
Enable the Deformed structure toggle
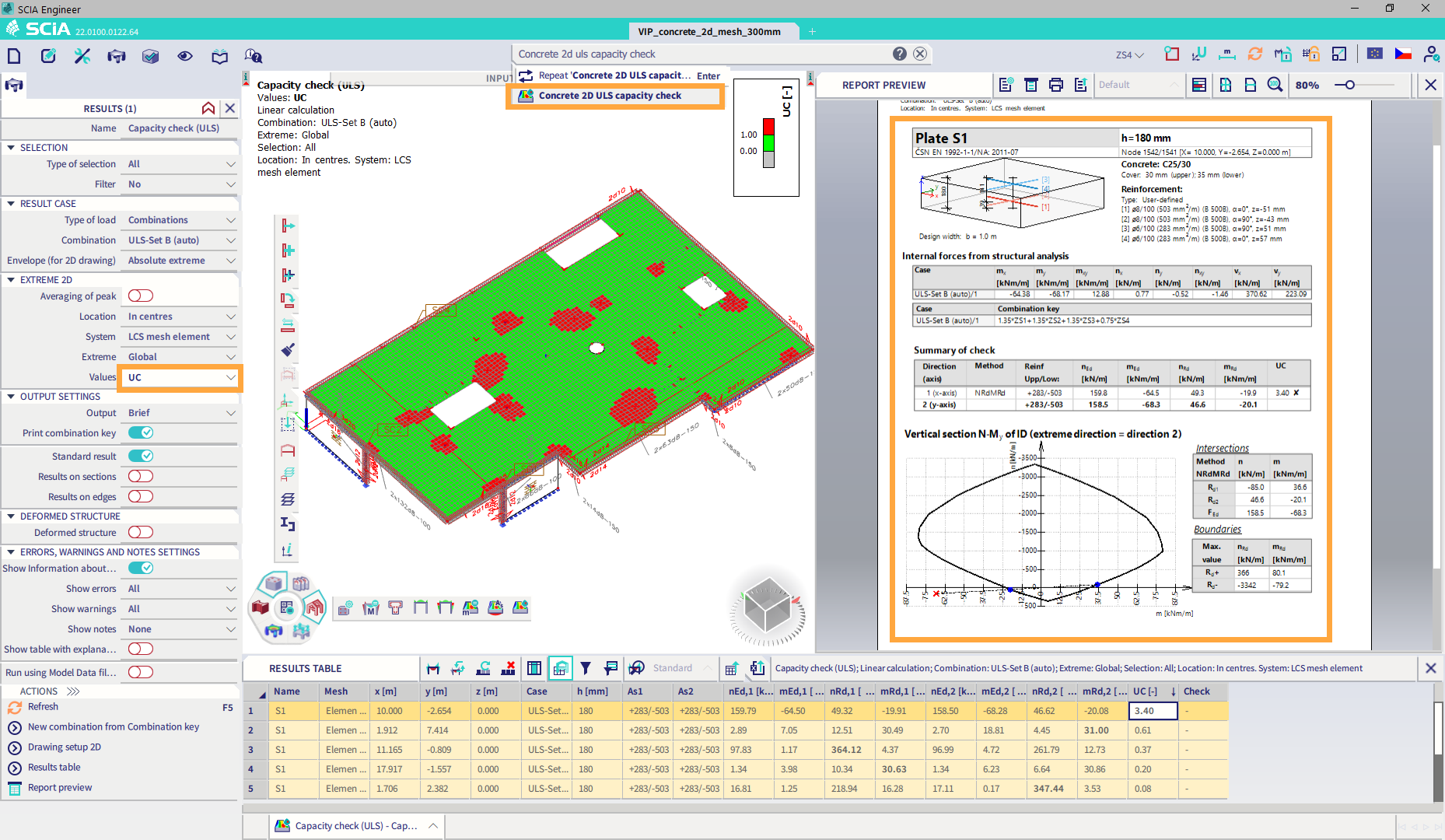click(140, 532)
